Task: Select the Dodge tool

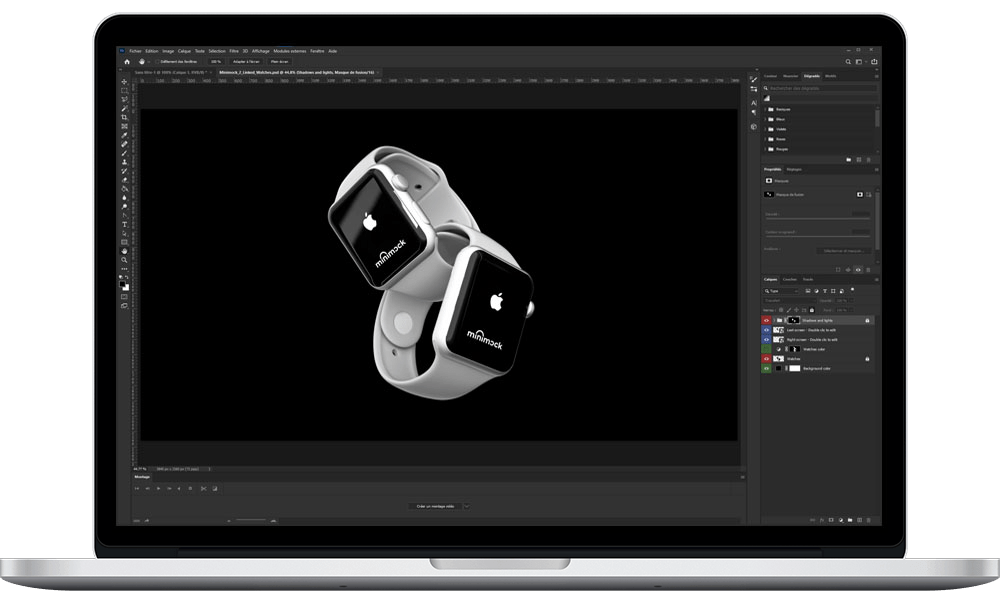Action: click(x=124, y=207)
